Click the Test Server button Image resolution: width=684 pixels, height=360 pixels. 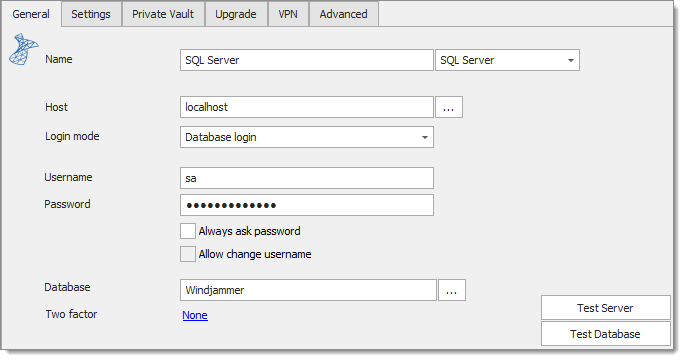tap(605, 308)
